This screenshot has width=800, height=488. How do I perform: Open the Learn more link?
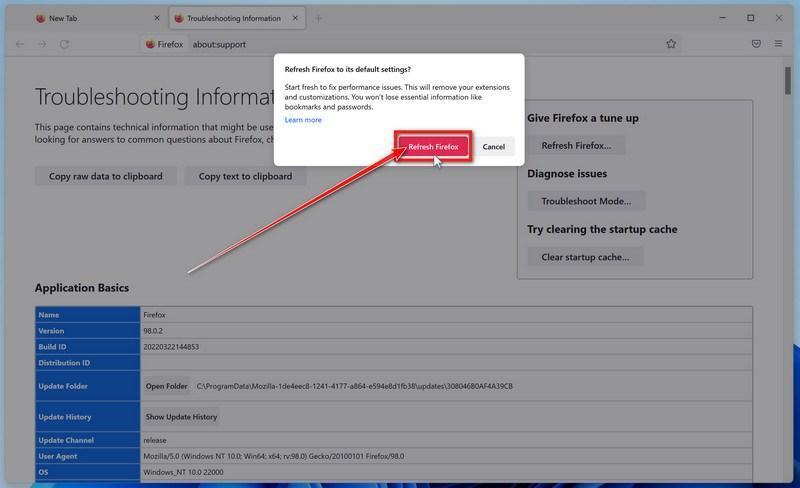(x=303, y=119)
